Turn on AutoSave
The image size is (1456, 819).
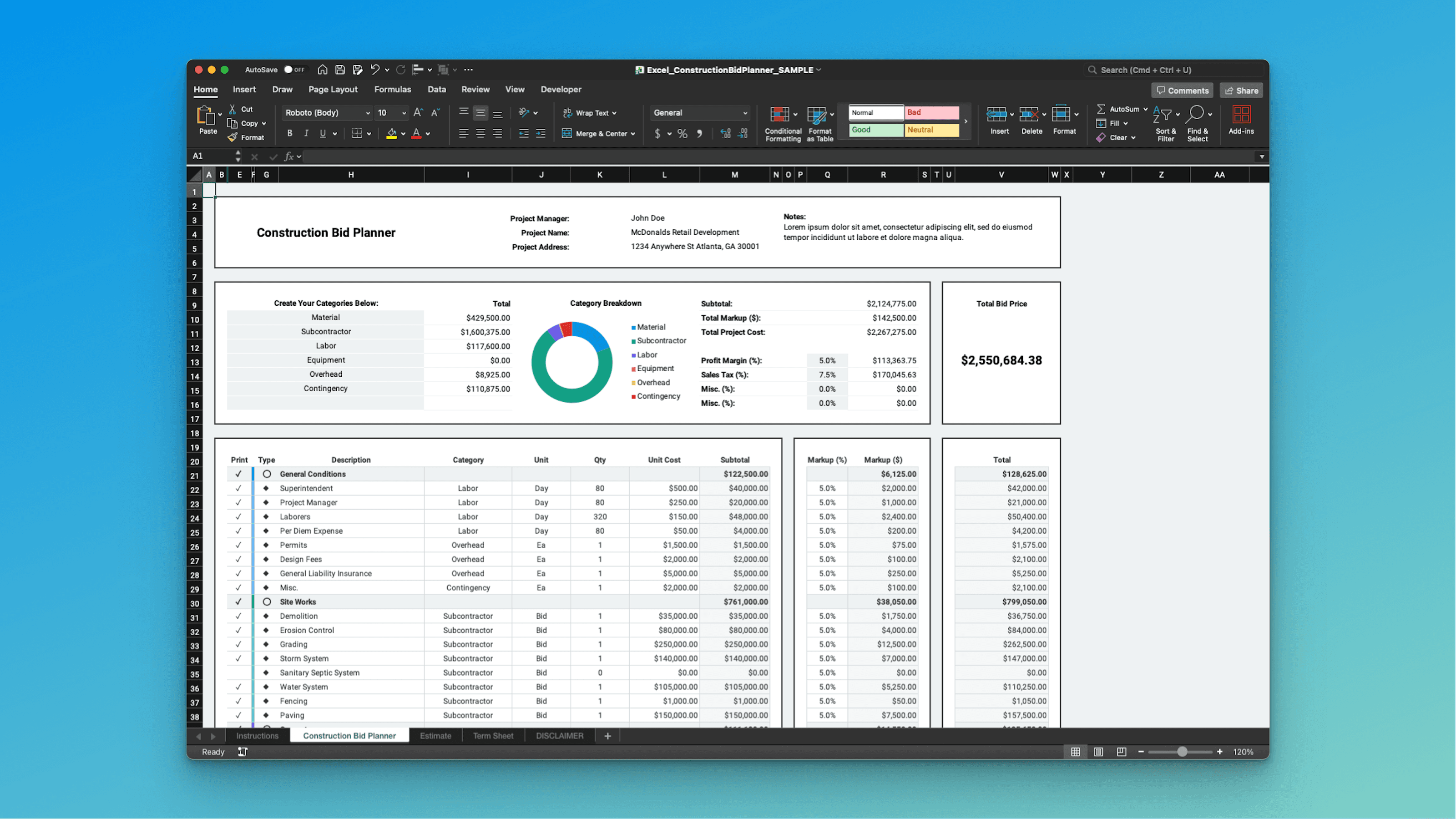[x=294, y=69]
